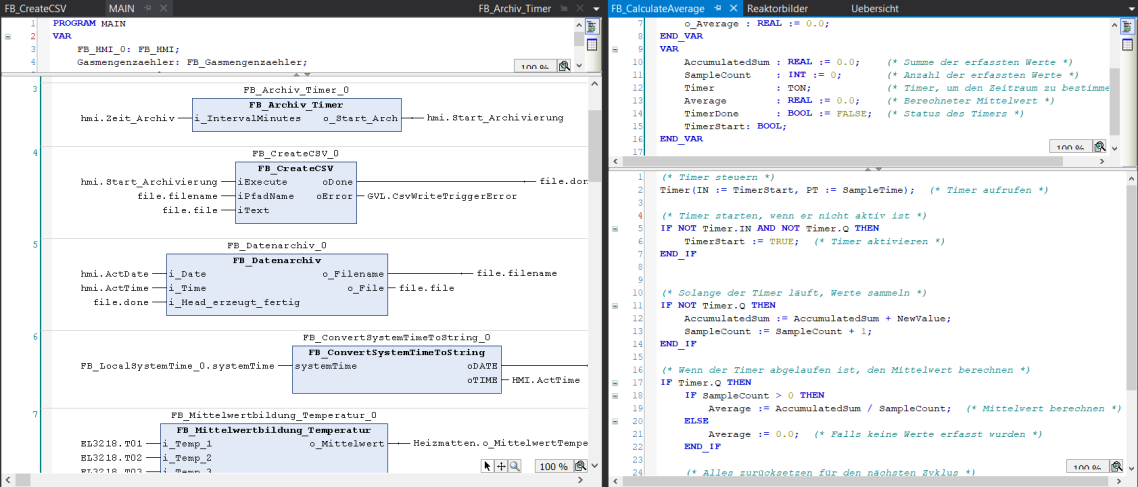Click zoom magnifier in left declaration pane
1138x487 pixels.
click(564, 66)
